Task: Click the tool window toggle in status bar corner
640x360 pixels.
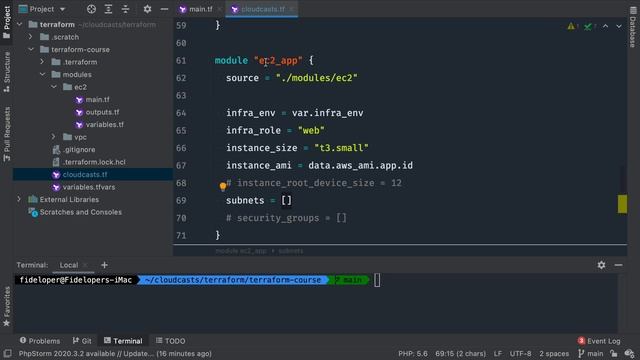Action: click(7, 353)
